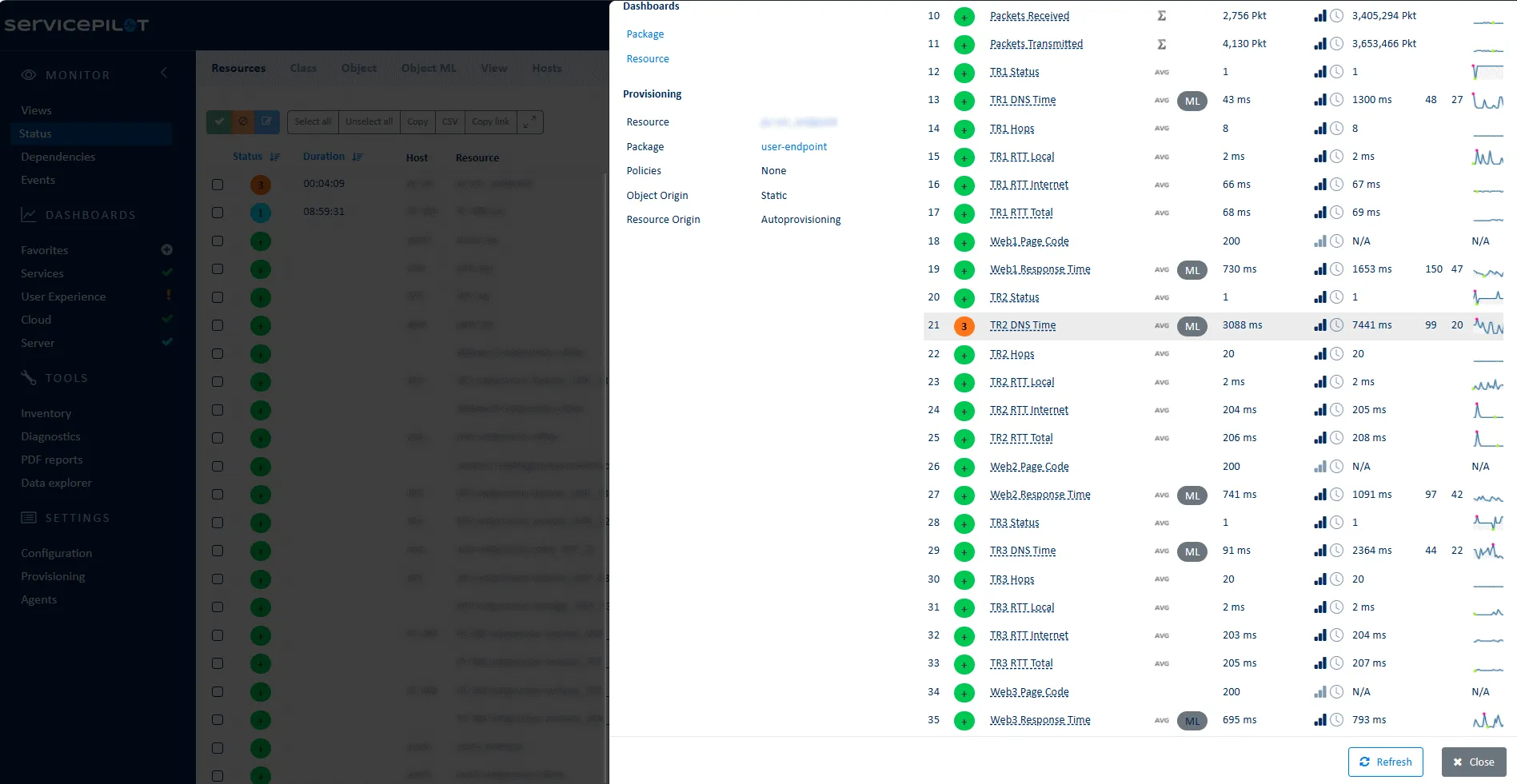Open the user-endpoint package link
1517x784 pixels.
click(793, 146)
